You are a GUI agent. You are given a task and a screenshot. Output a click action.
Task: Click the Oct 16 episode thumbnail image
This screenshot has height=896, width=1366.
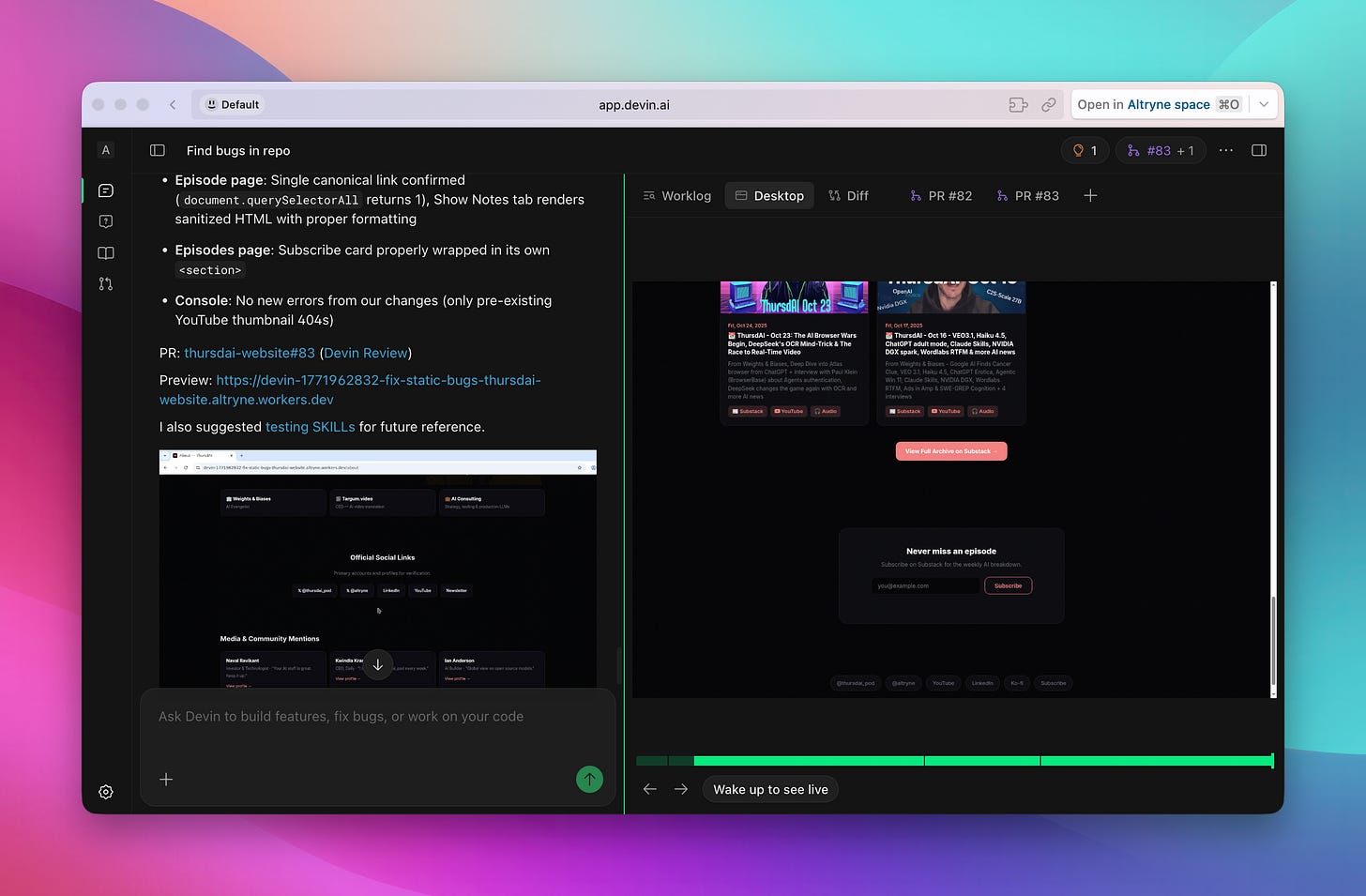point(951,297)
